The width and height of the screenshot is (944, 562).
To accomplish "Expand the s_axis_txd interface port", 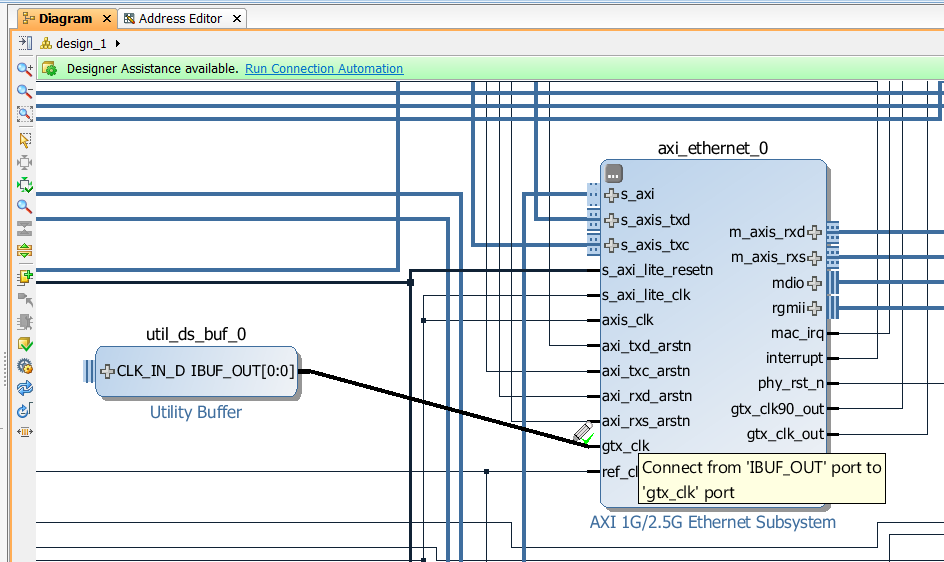I will tap(612, 220).
